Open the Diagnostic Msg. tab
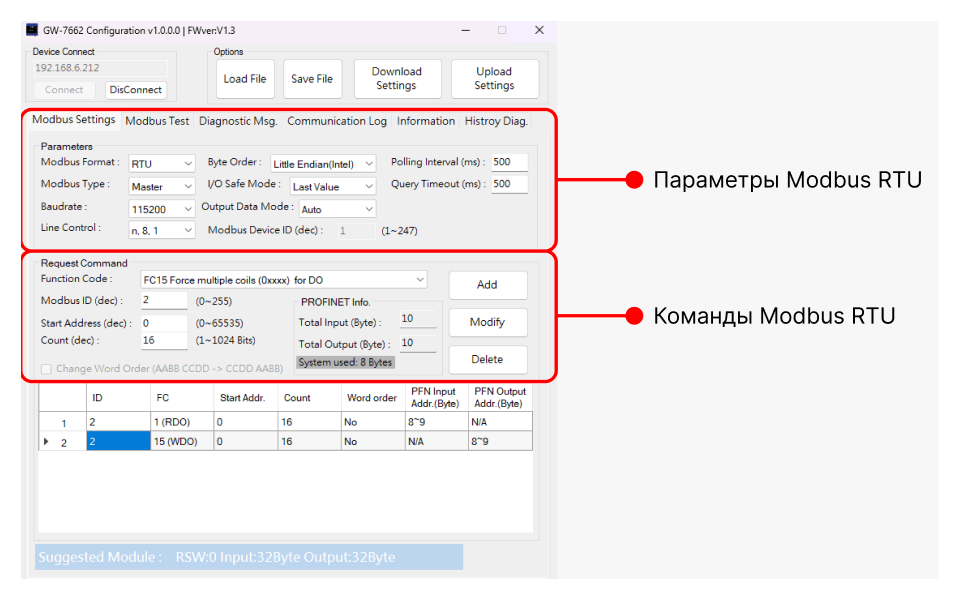The height and width of the screenshot is (600, 960). point(238,121)
